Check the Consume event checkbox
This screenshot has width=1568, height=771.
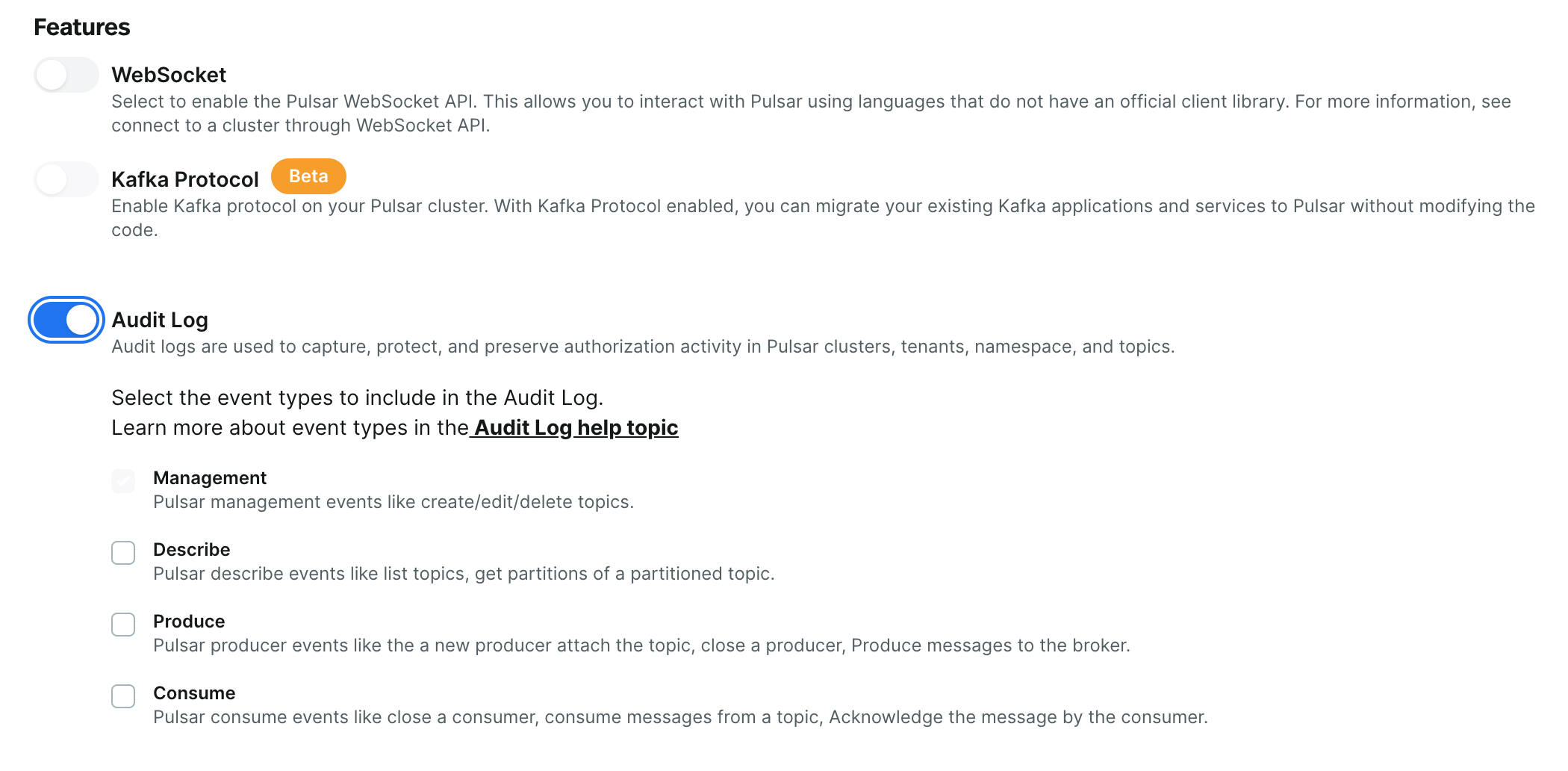click(x=123, y=696)
